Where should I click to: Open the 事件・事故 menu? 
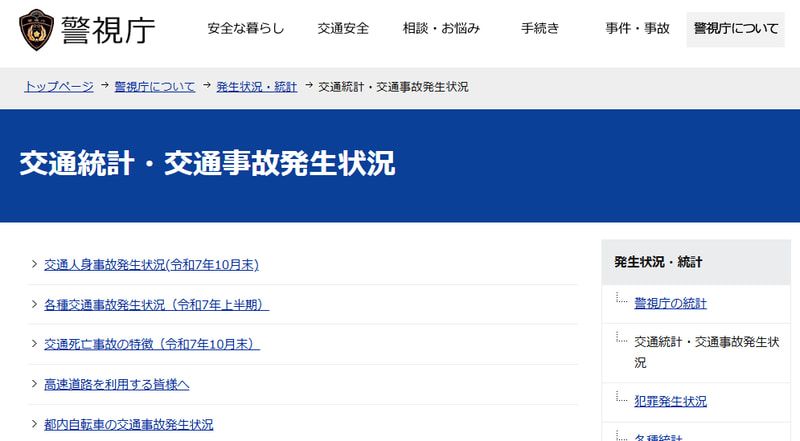(x=637, y=28)
